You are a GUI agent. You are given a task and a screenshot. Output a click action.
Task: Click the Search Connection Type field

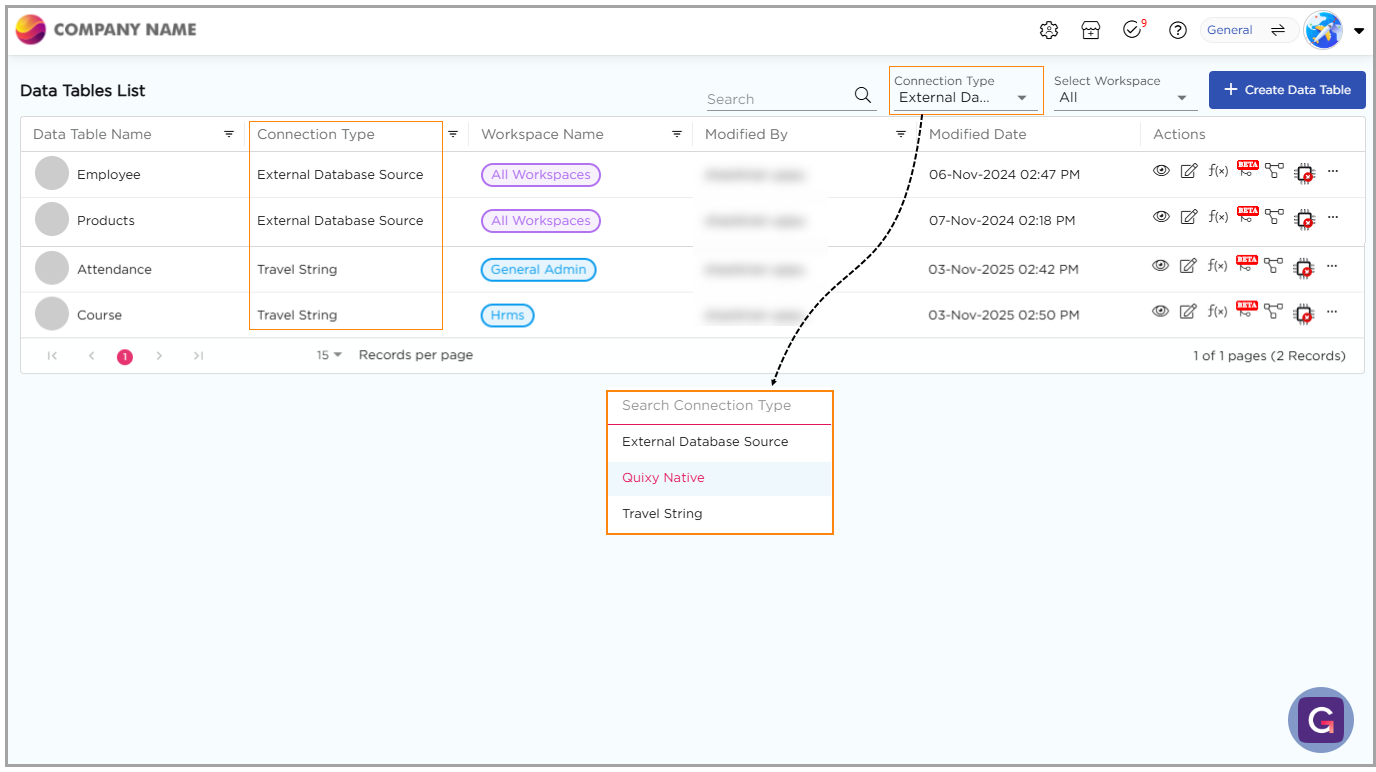pos(719,406)
